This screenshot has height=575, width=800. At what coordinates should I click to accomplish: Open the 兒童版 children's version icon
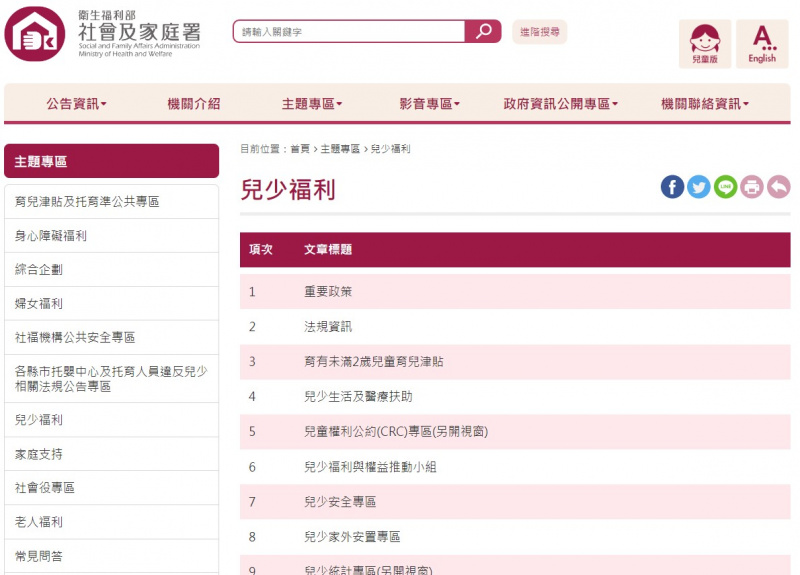point(704,44)
